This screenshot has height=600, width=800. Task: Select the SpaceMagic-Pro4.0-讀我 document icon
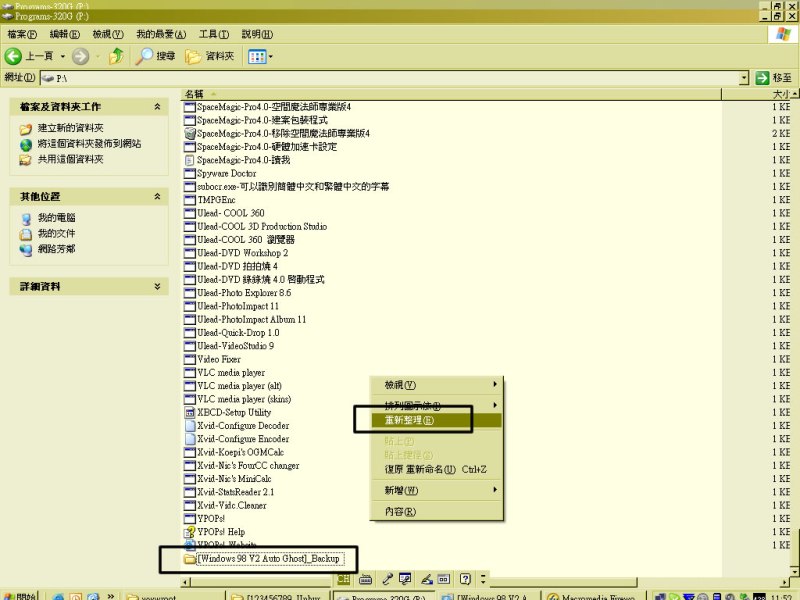190,160
